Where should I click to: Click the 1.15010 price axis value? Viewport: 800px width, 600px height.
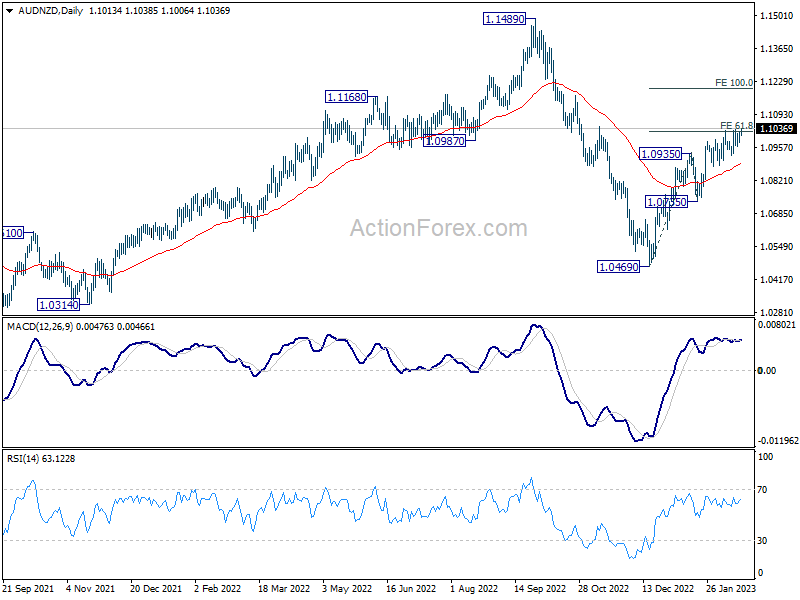777,16
